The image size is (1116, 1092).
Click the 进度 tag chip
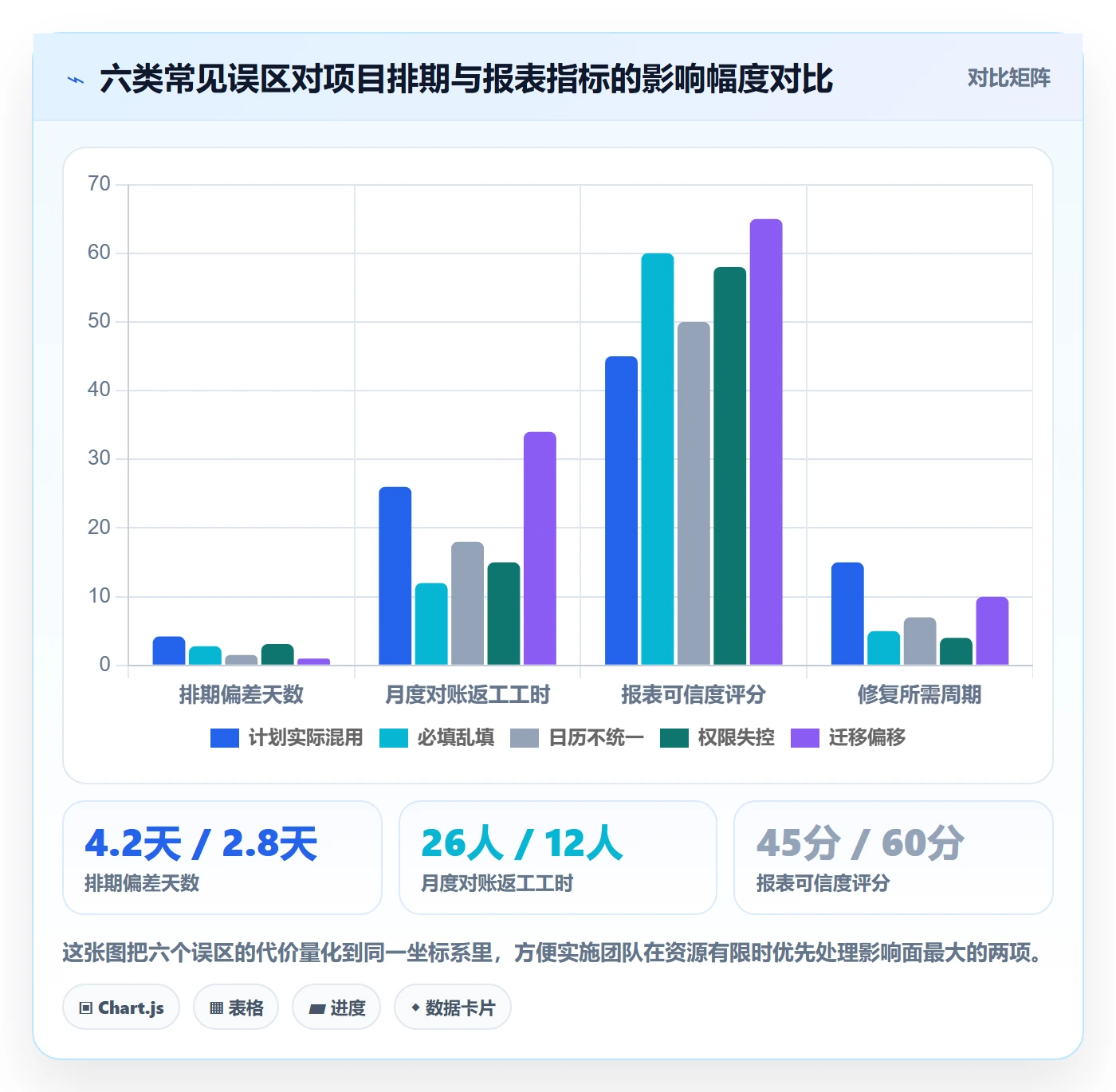[x=336, y=1008]
